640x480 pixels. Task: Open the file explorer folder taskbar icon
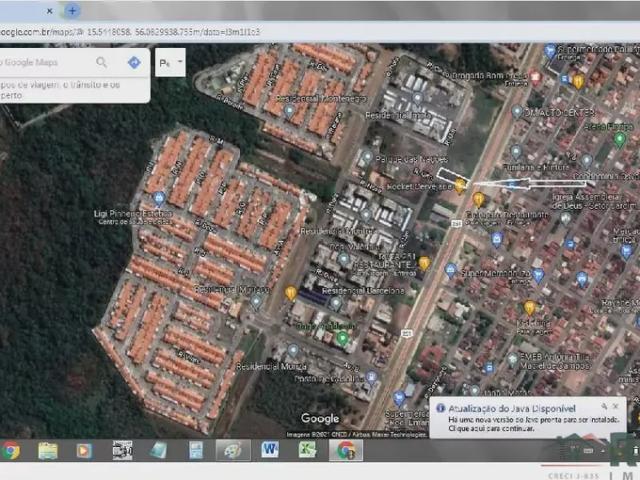point(47,450)
